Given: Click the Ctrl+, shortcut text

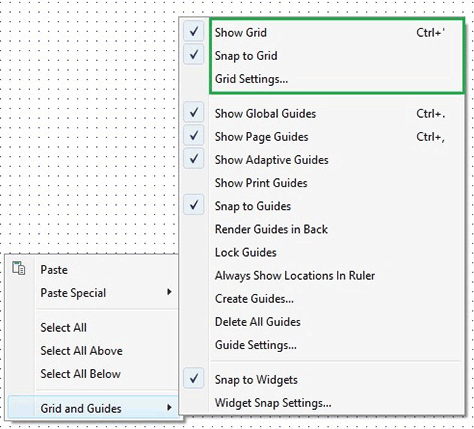Looking at the screenshot, I should point(430,137).
